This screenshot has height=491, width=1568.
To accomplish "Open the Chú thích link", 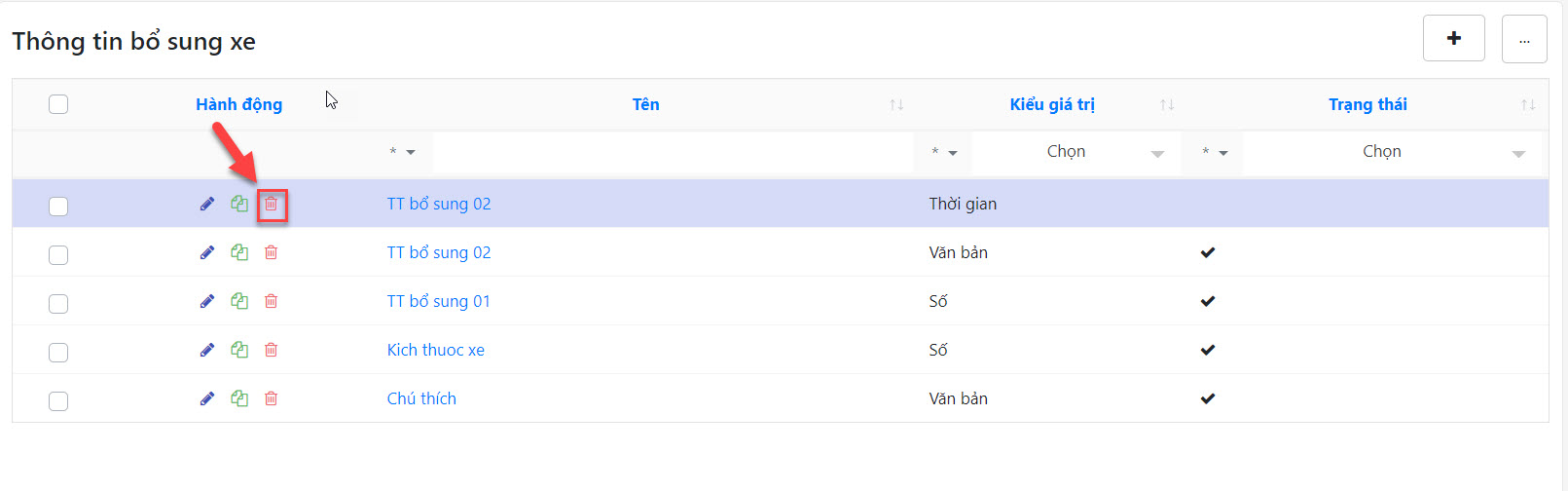I will (x=421, y=398).
